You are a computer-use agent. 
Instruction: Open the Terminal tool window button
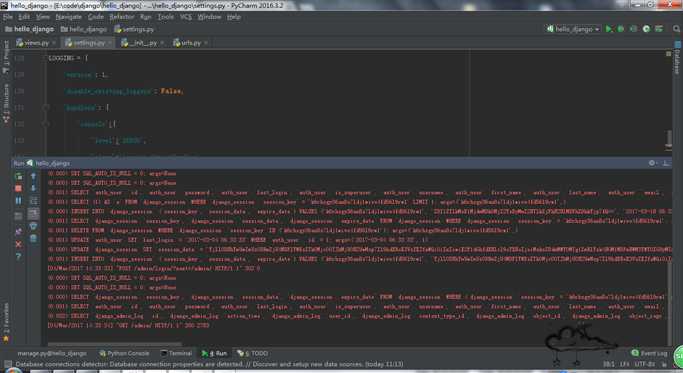point(176,353)
